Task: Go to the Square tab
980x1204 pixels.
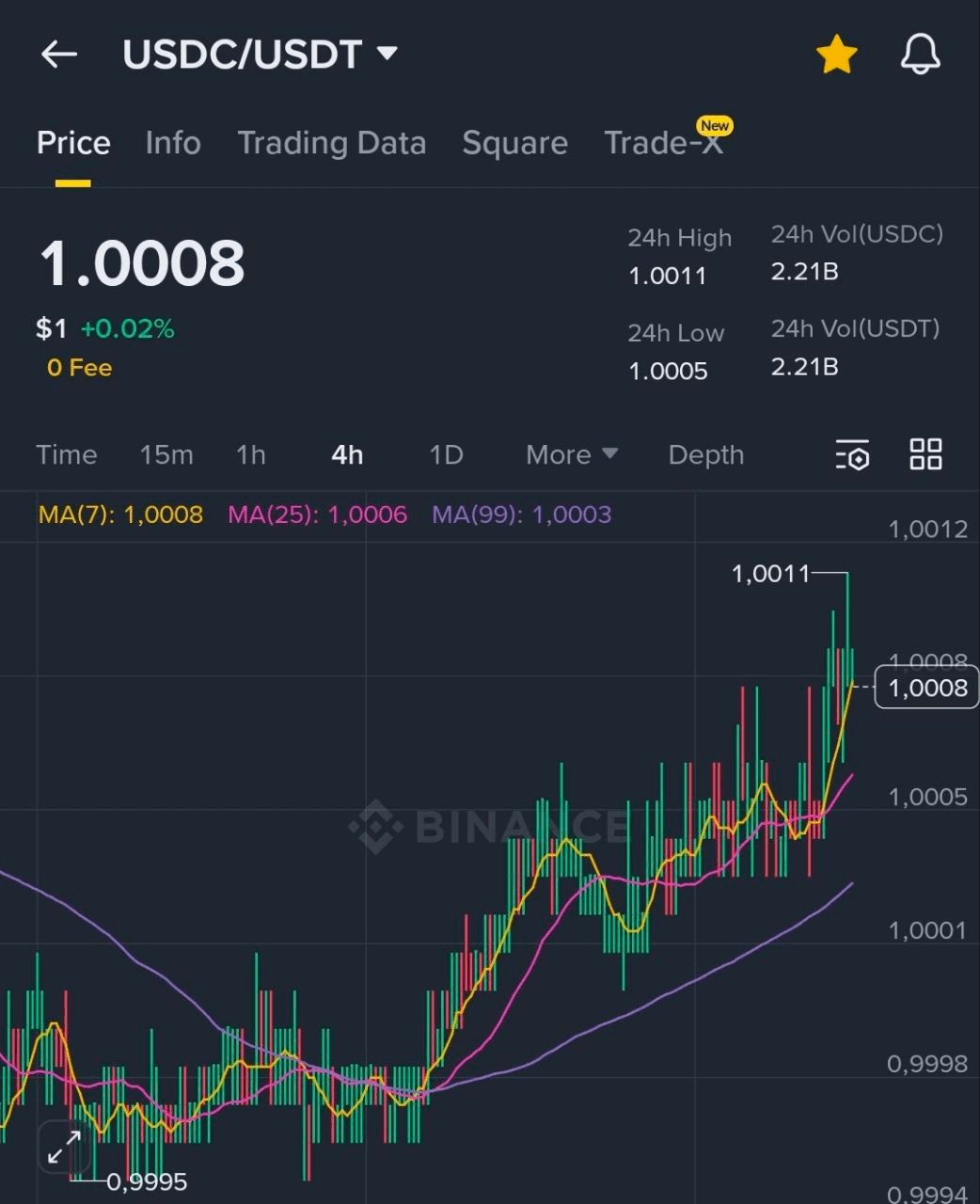Action: [x=514, y=143]
